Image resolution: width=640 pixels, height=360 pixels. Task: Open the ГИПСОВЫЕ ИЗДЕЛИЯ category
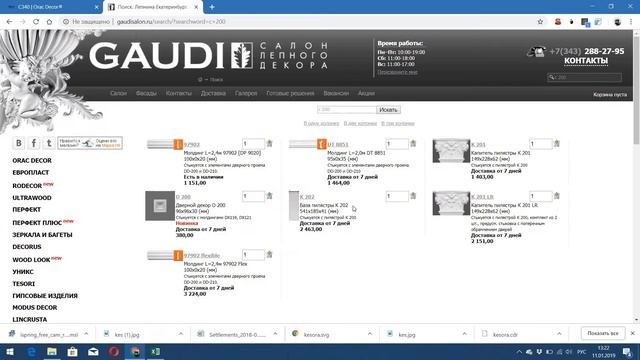pos(45,296)
